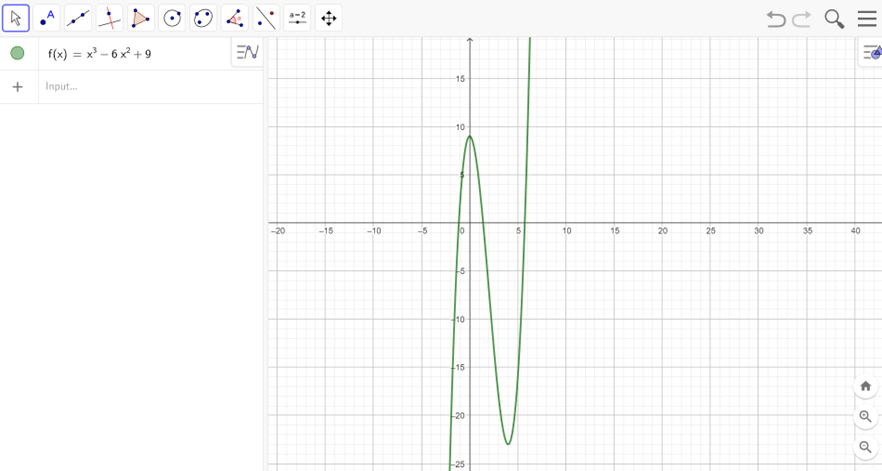
Task: Select the Ellipse tool
Action: point(203,18)
